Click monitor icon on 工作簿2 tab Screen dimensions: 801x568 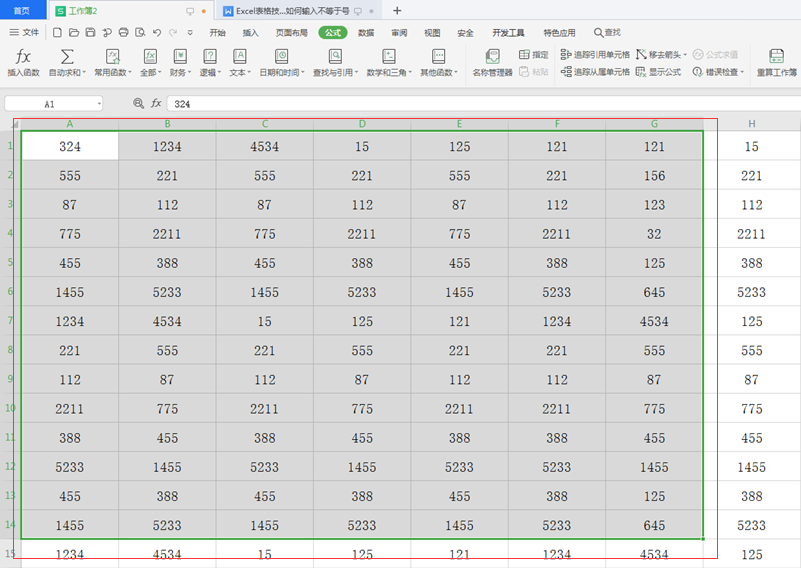tap(190, 11)
